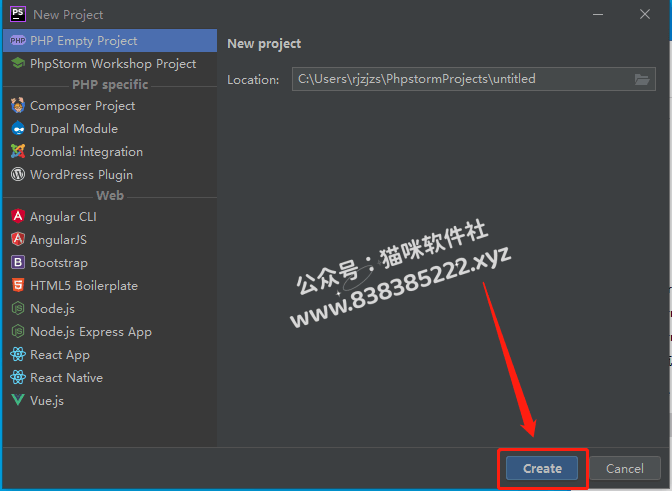Screen dimensions: 672x491
Task: Select Vue.js project type
Action: click(110, 400)
